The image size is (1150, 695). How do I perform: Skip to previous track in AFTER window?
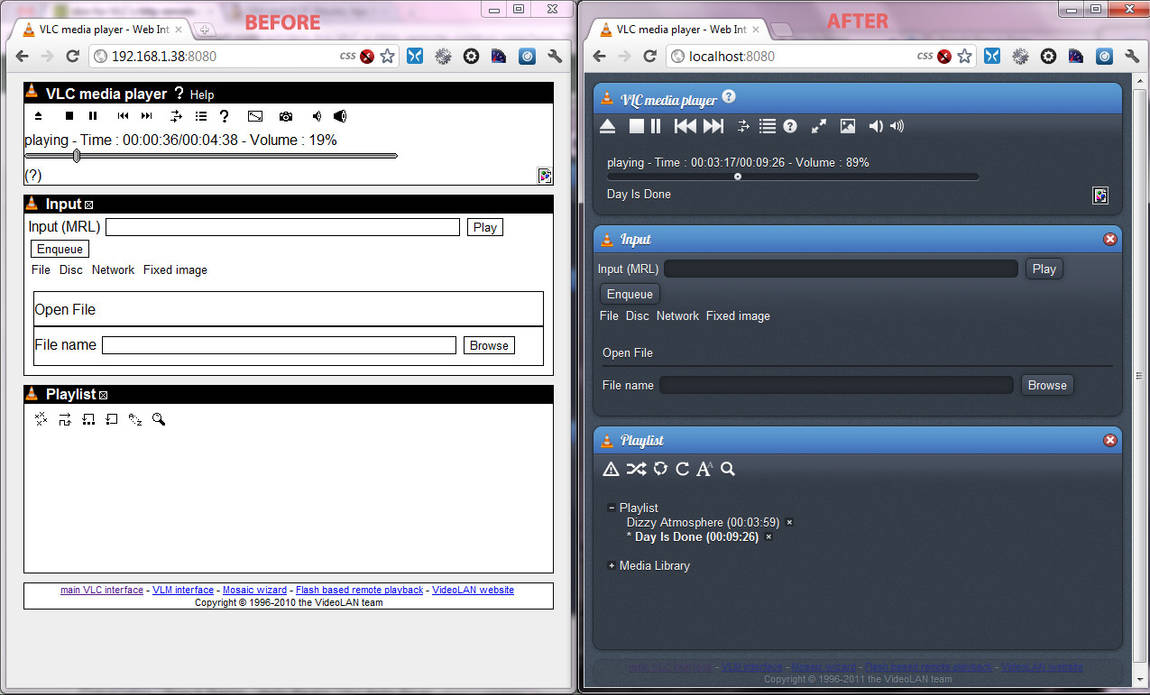(x=685, y=126)
